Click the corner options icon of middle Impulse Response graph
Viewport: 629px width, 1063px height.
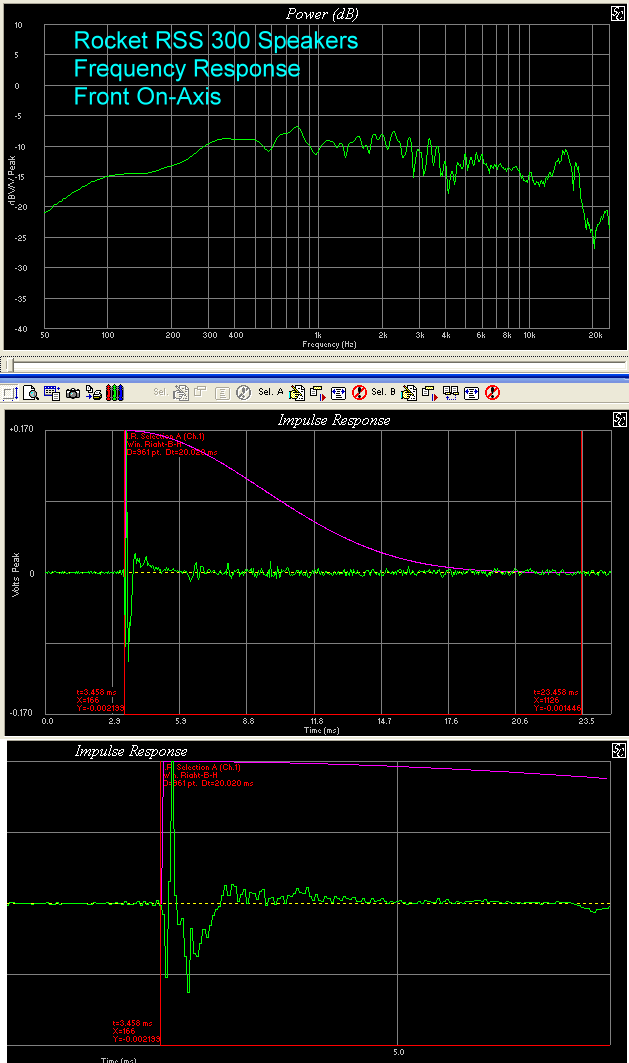[619, 419]
